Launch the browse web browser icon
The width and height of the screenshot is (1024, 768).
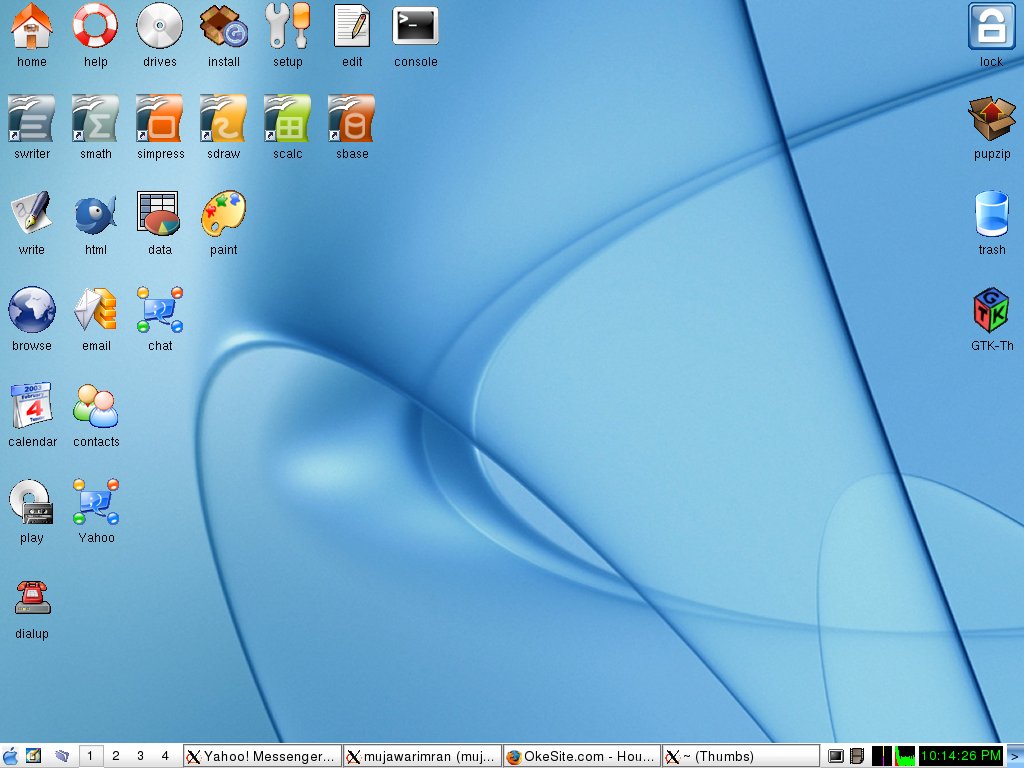point(32,310)
